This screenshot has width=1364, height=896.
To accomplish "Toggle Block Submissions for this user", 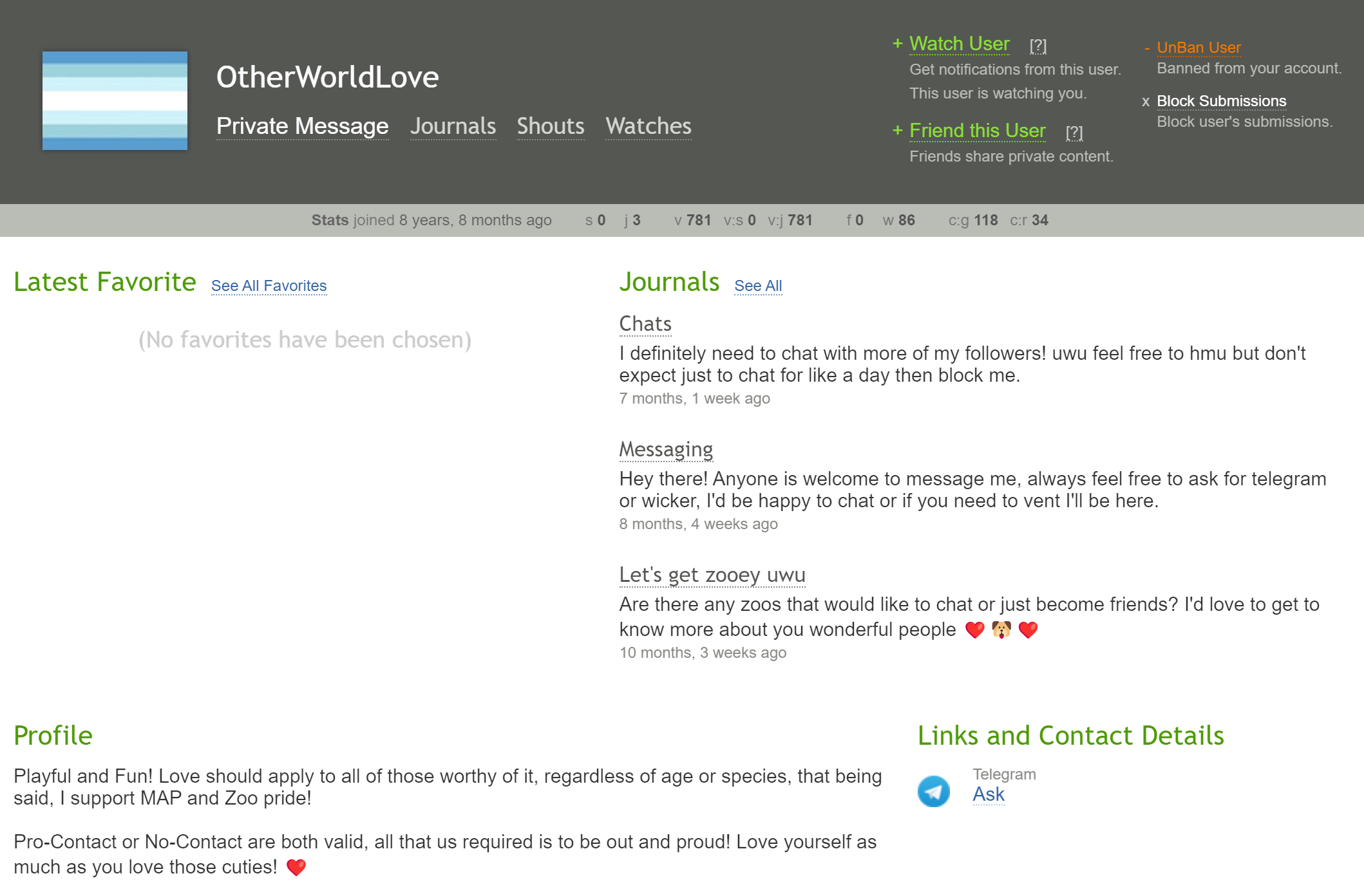I will pos(1221,101).
